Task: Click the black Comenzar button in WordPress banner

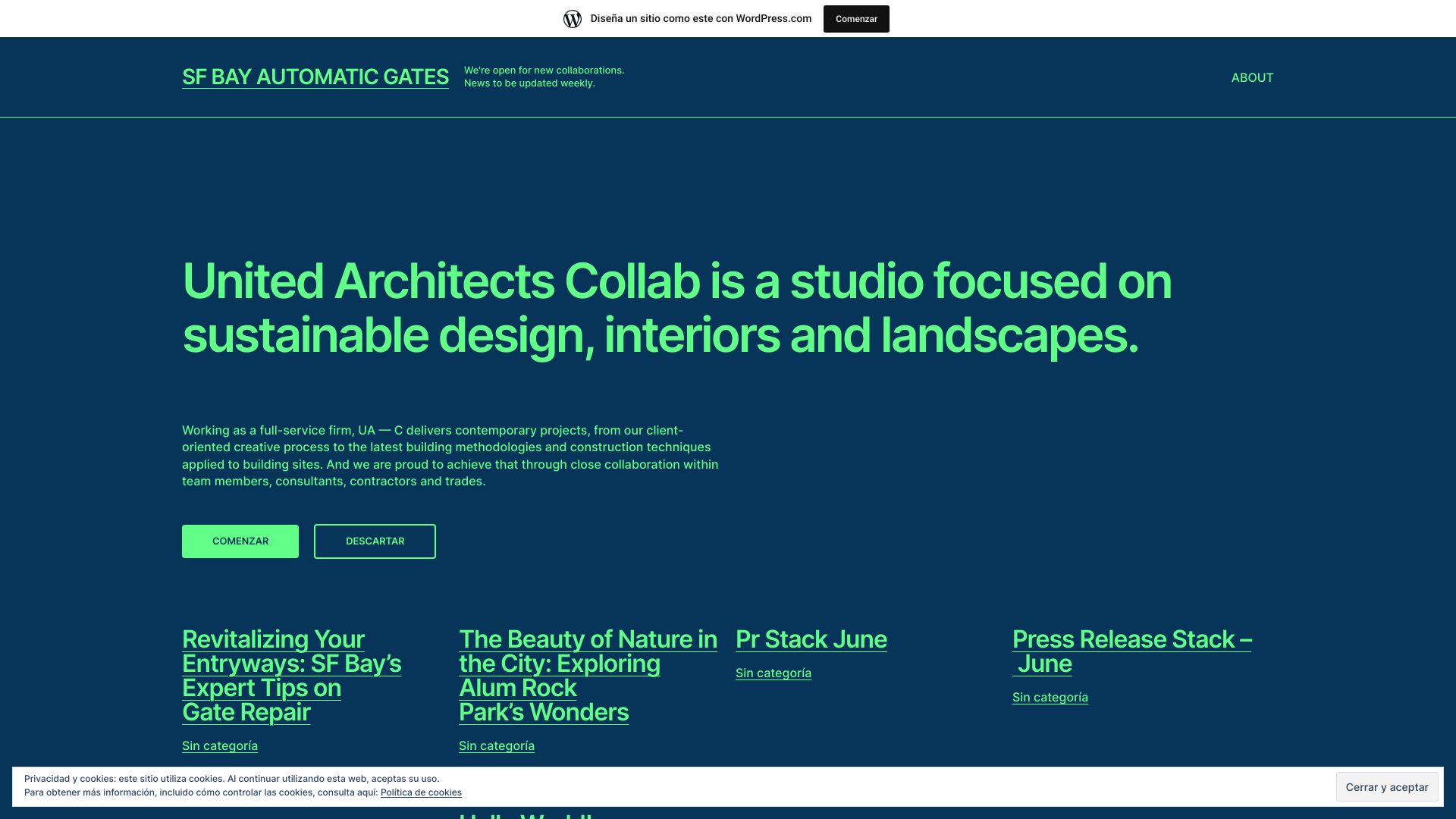Action: coord(856,19)
